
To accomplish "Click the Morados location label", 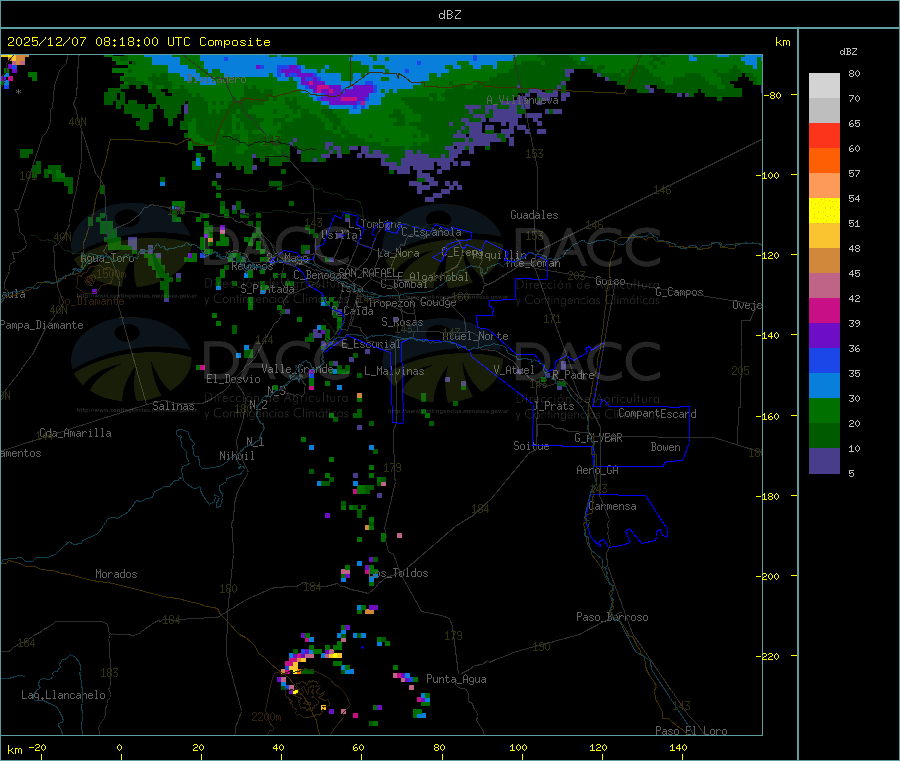I will (116, 574).
